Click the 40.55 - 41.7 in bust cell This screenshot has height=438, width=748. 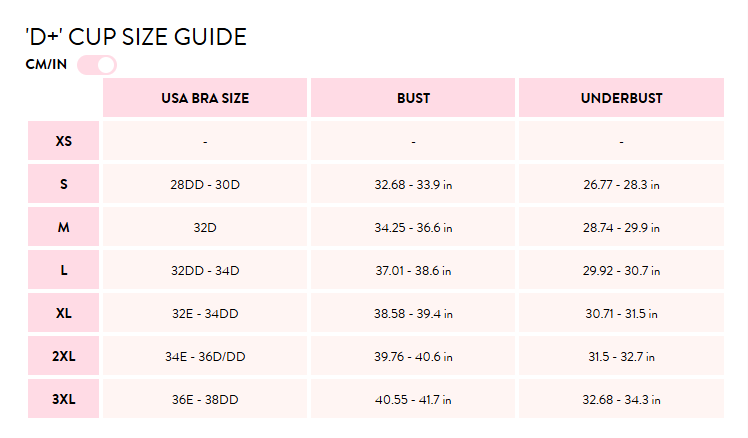[x=413, y=398]
